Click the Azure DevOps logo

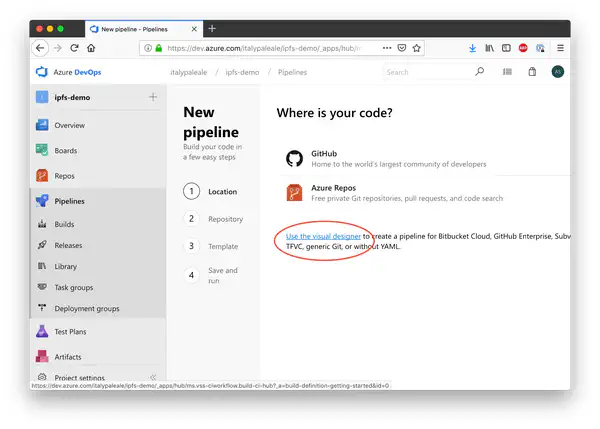click(x=68, y=72)
